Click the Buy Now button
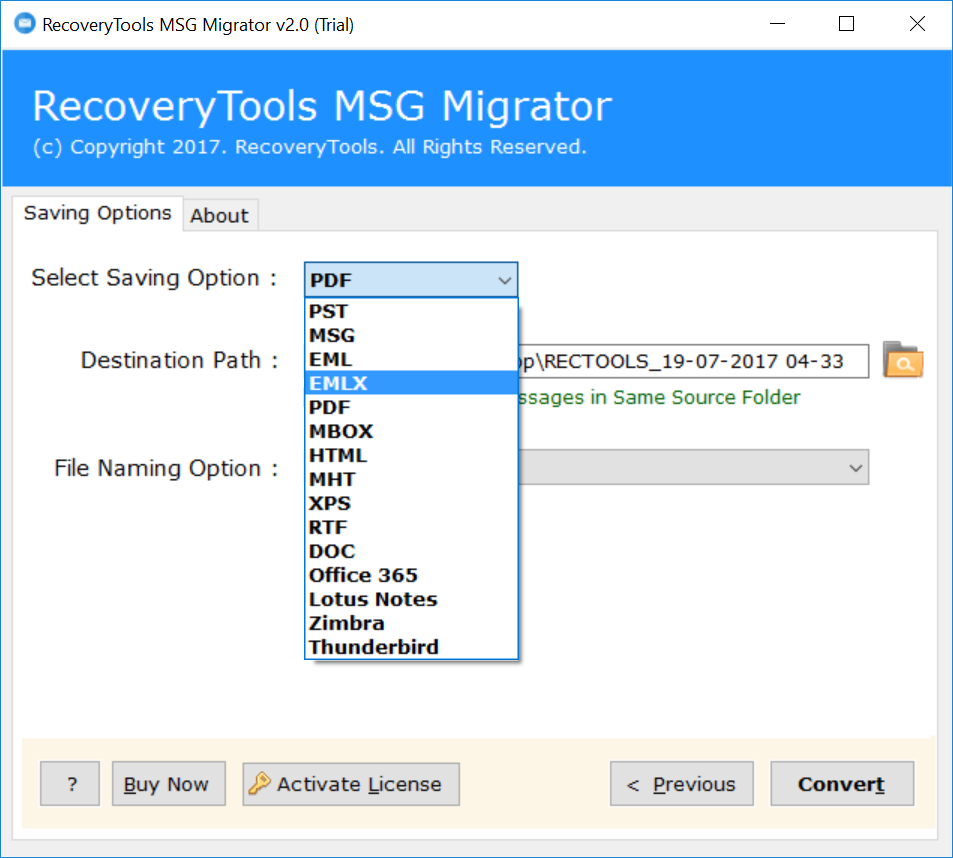The image size is (953, 858). coord(168,784)
